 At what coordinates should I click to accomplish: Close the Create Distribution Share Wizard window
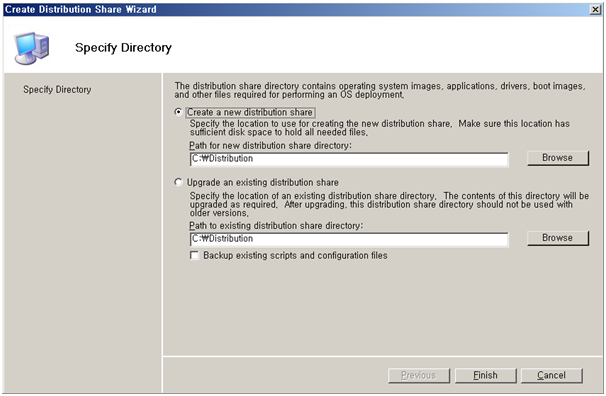click(595, 10)
